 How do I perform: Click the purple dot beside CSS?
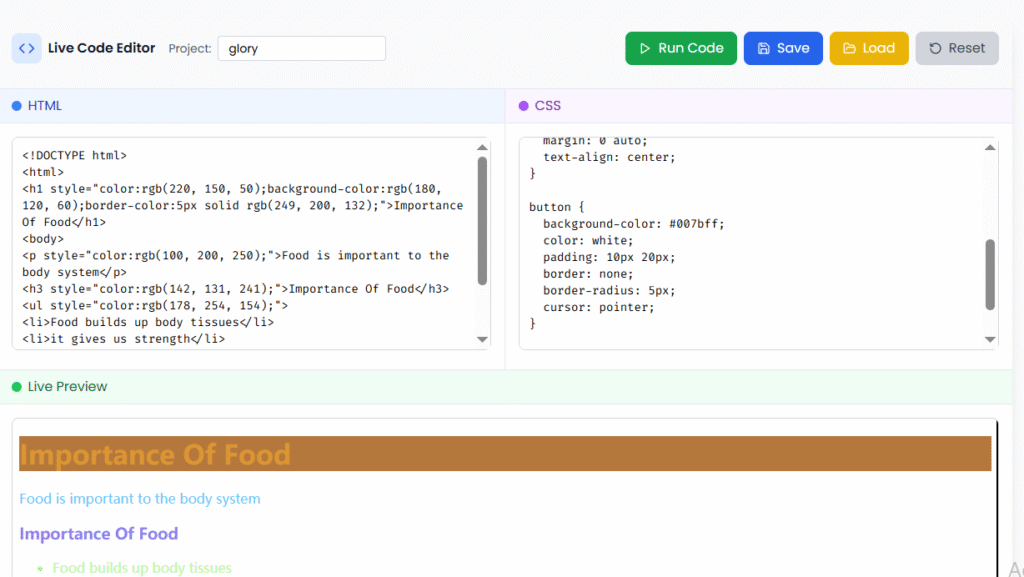tap(523, 106)
